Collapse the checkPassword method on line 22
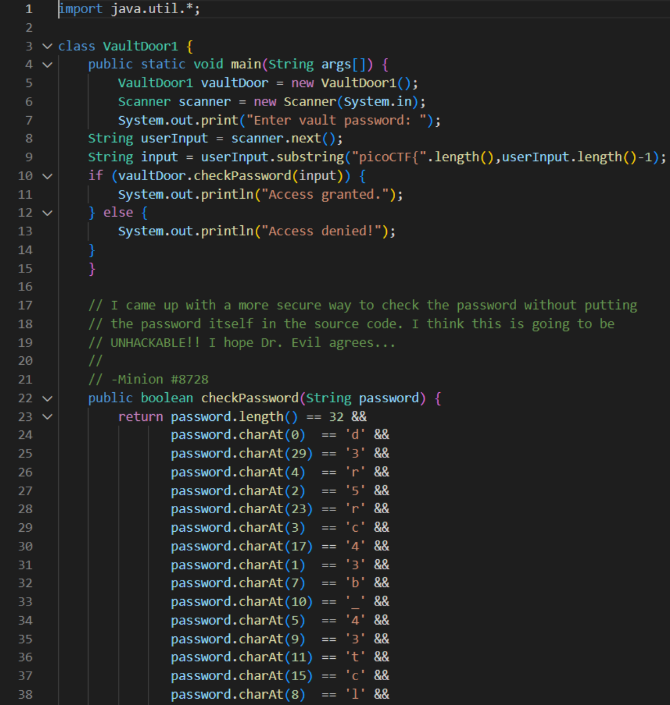The image size is (670, 705). (x=47, y=398)
